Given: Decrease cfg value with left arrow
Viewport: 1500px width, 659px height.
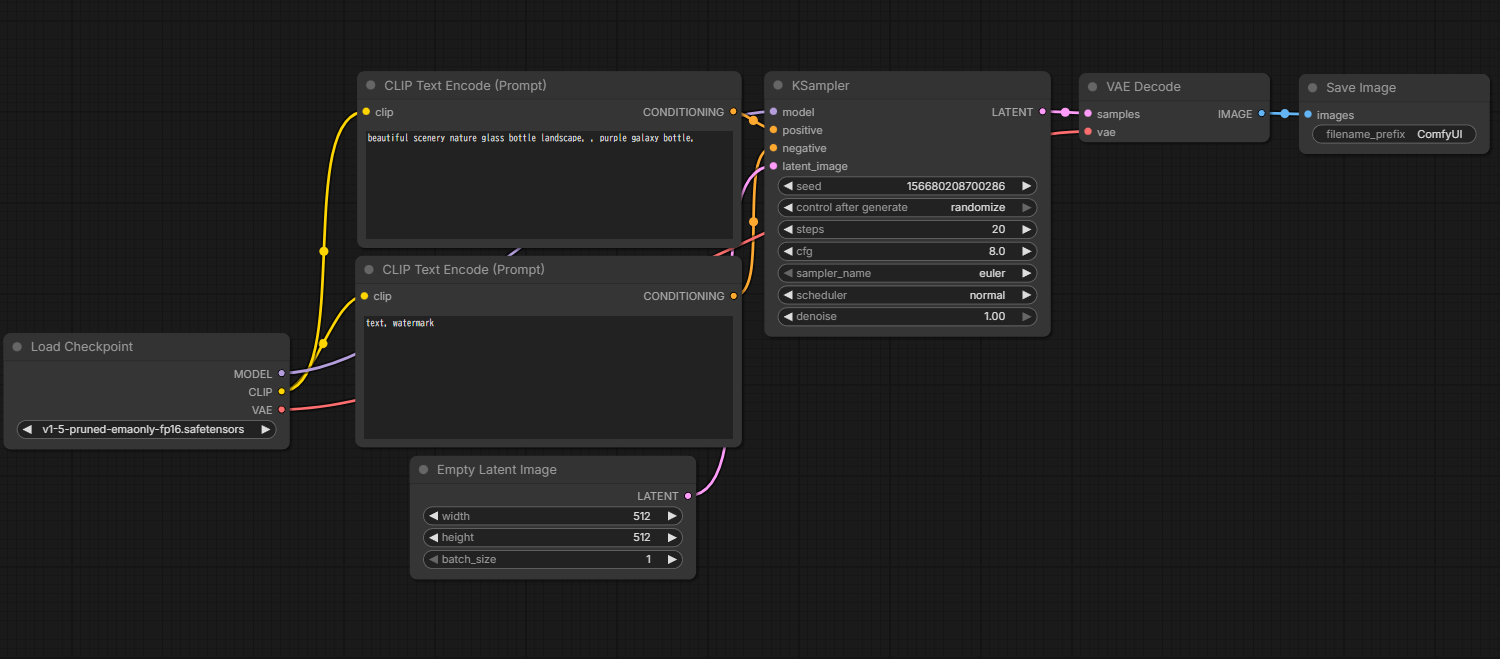Looking at the screenshot, I should click(x=788, y=252).
